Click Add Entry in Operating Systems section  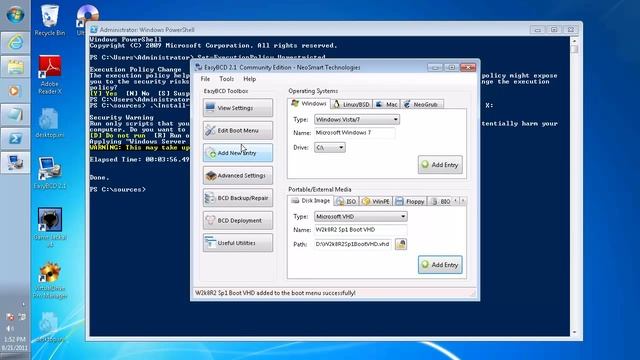tap(440, 164)
